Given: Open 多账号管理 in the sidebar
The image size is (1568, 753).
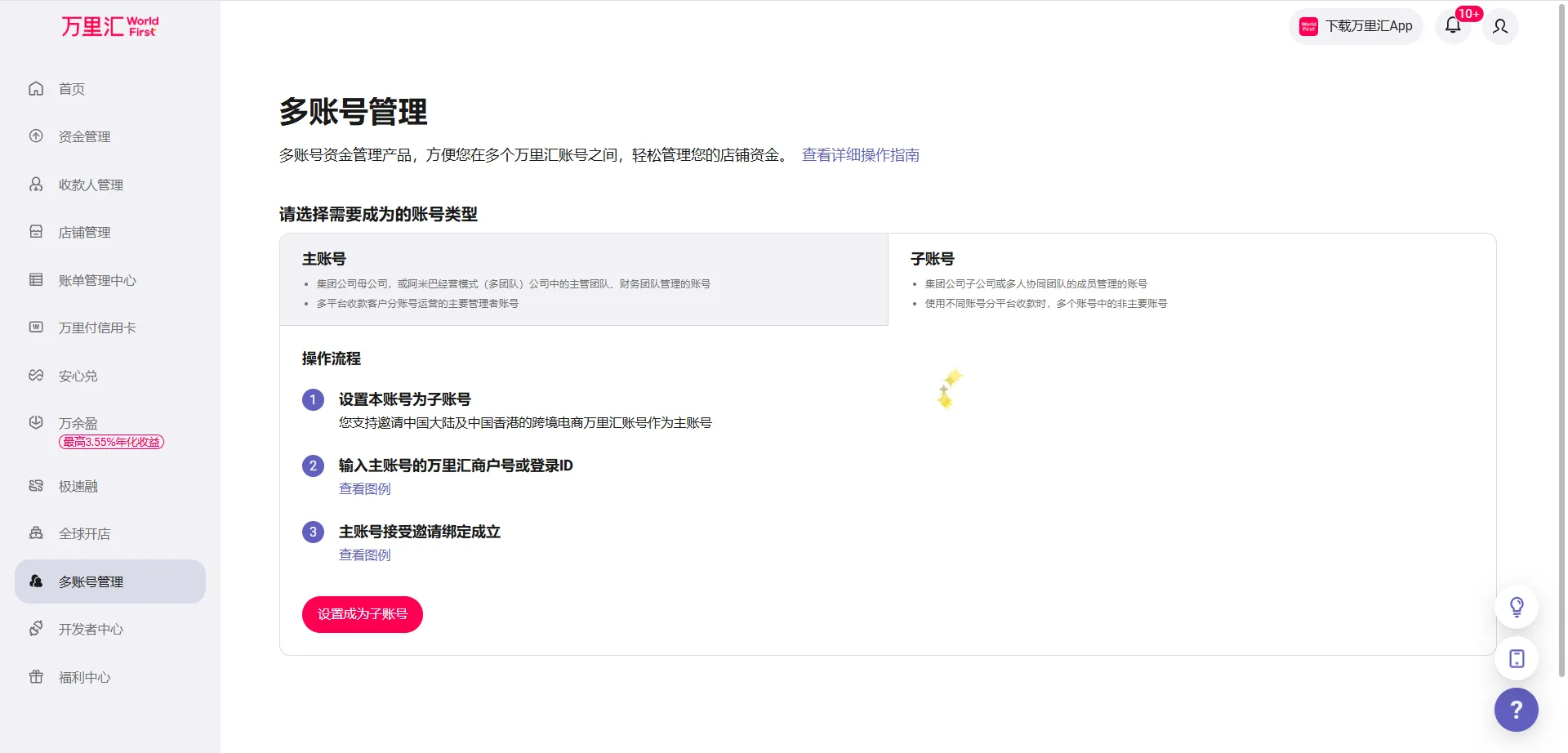Looking at the screenshot, I should point(90,581).
